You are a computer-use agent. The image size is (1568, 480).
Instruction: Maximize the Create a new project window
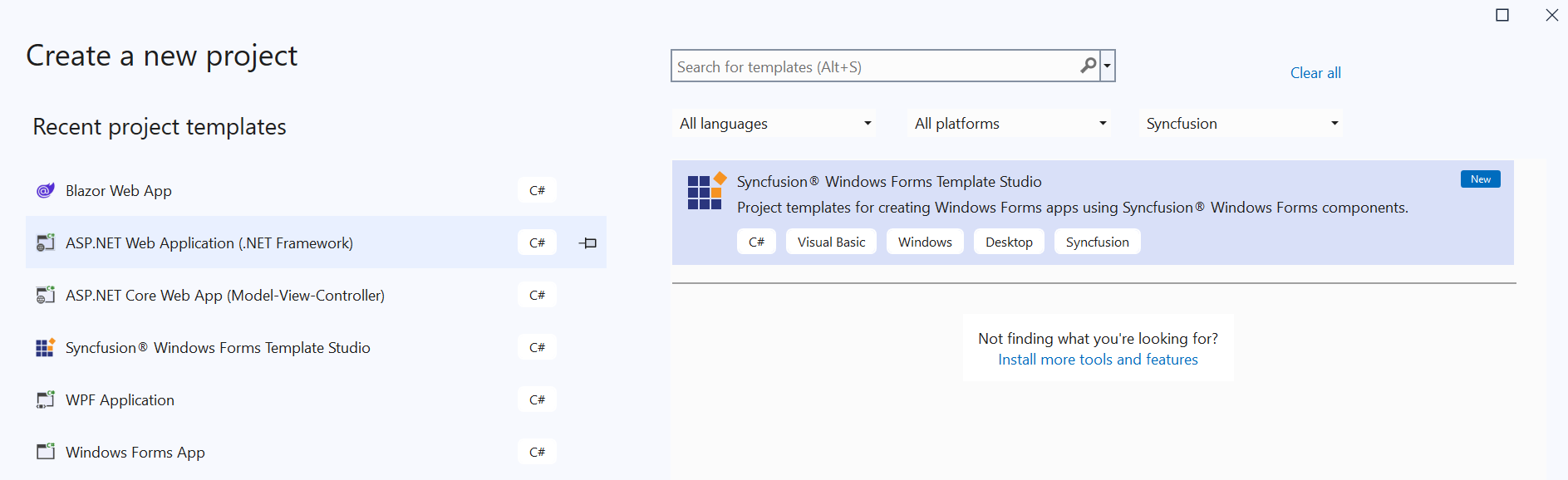pyautogui.click(x=1502, y=15)
